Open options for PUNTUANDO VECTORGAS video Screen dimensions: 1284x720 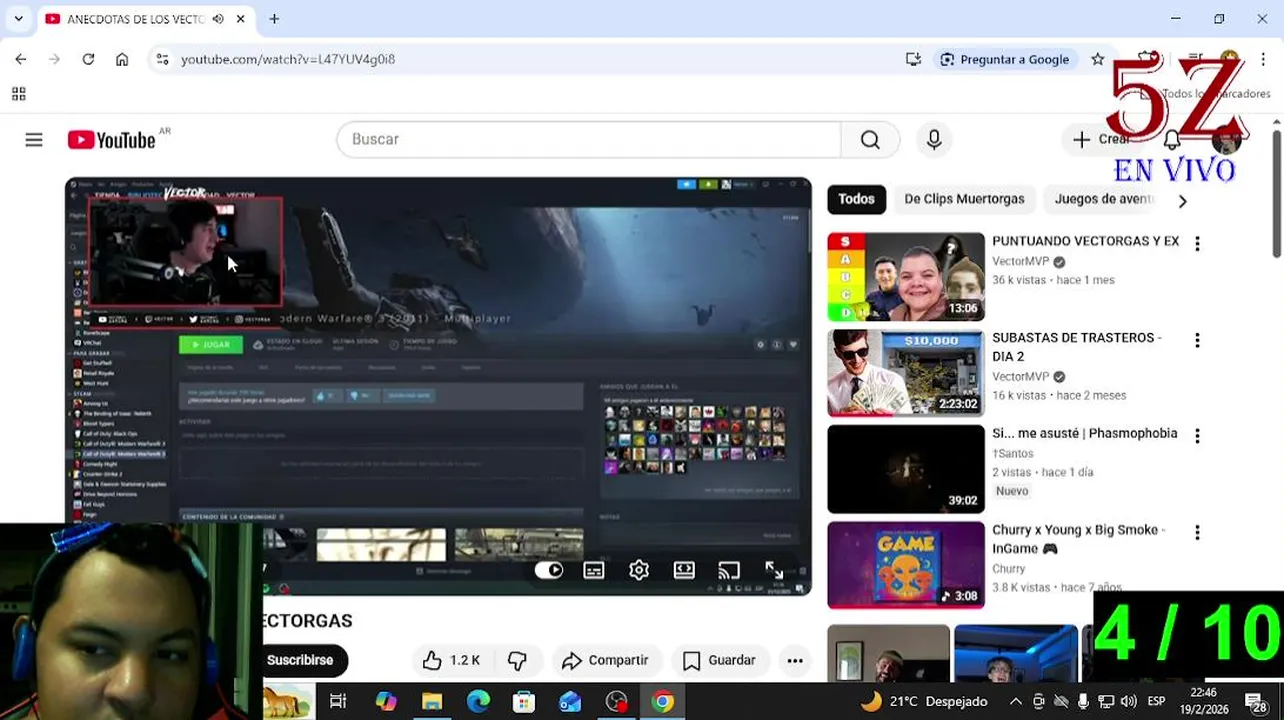point(1197,243)
